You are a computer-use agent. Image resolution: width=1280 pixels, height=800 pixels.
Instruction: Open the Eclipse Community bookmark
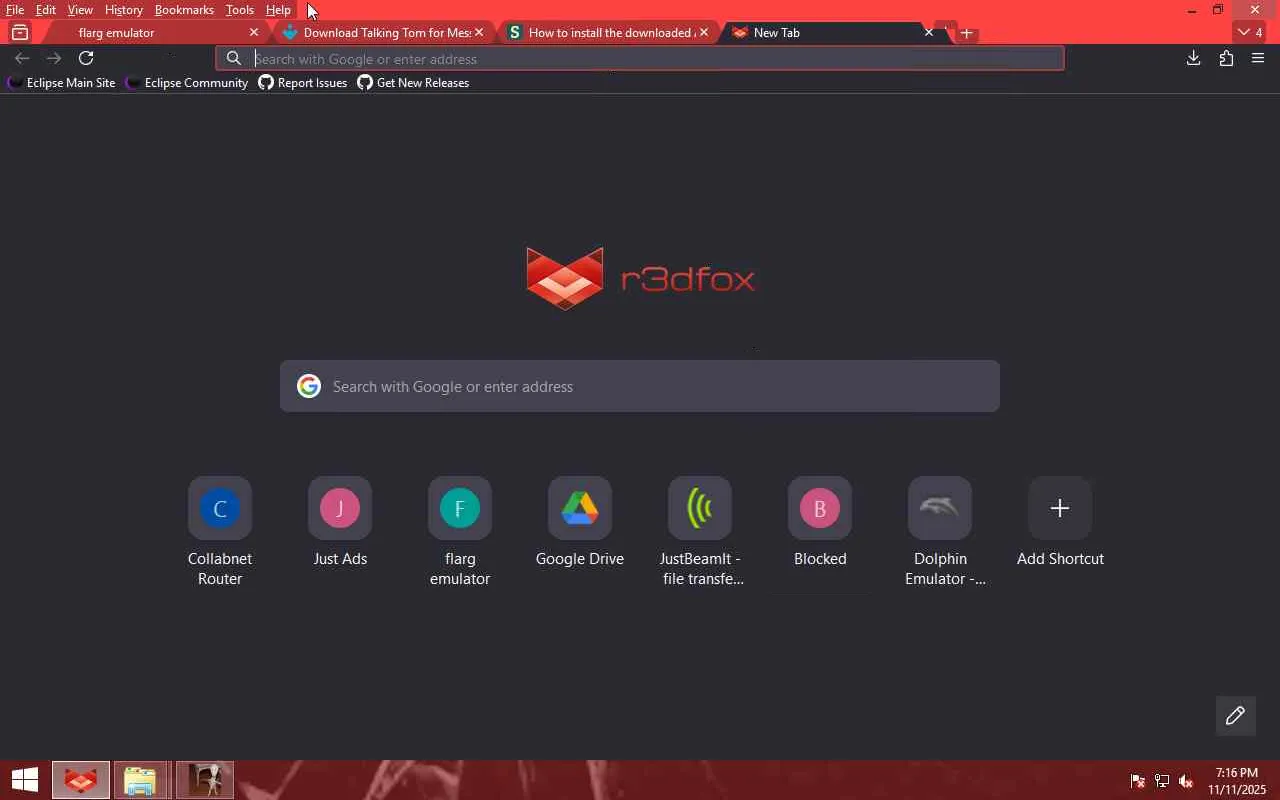point(187,83)
